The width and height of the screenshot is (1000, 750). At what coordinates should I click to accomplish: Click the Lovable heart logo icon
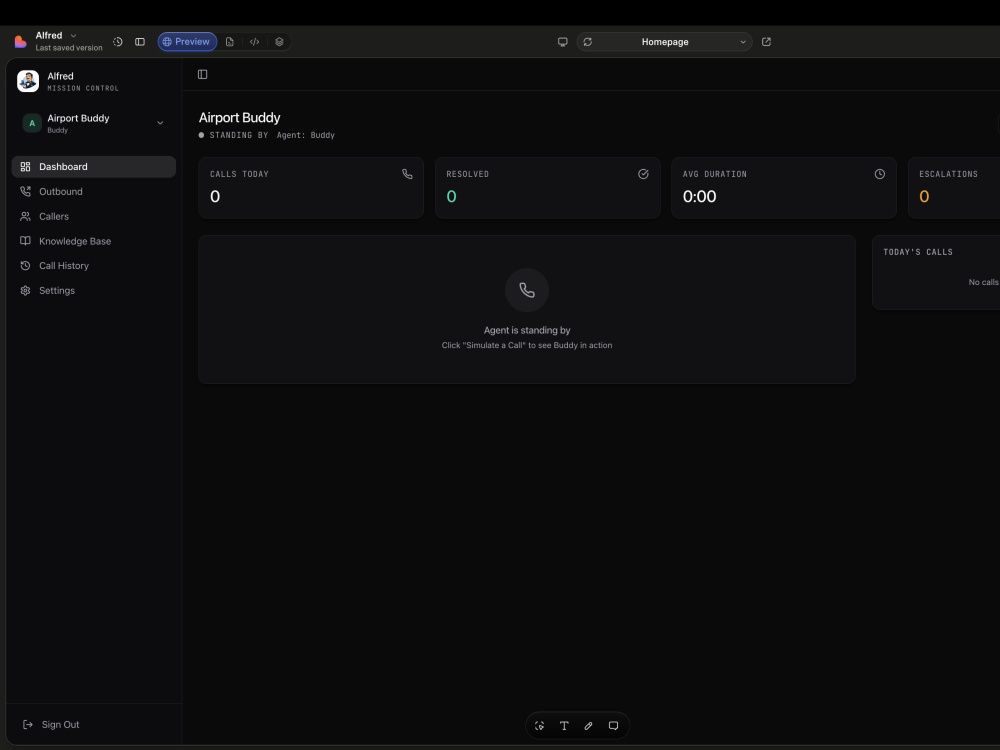(20, 42)
